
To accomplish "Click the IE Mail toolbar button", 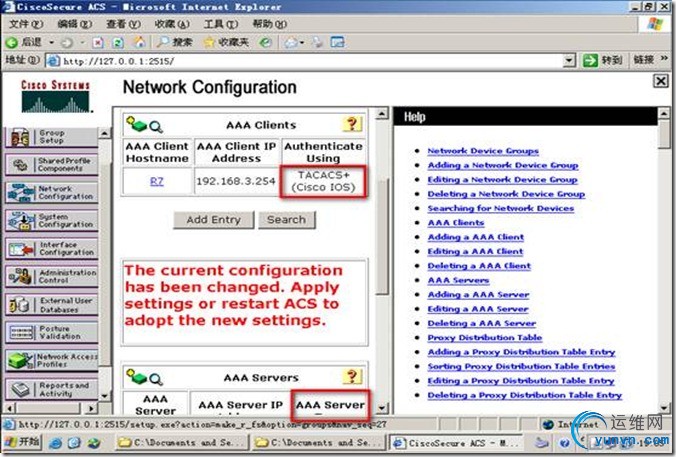I will click(292, 42).
